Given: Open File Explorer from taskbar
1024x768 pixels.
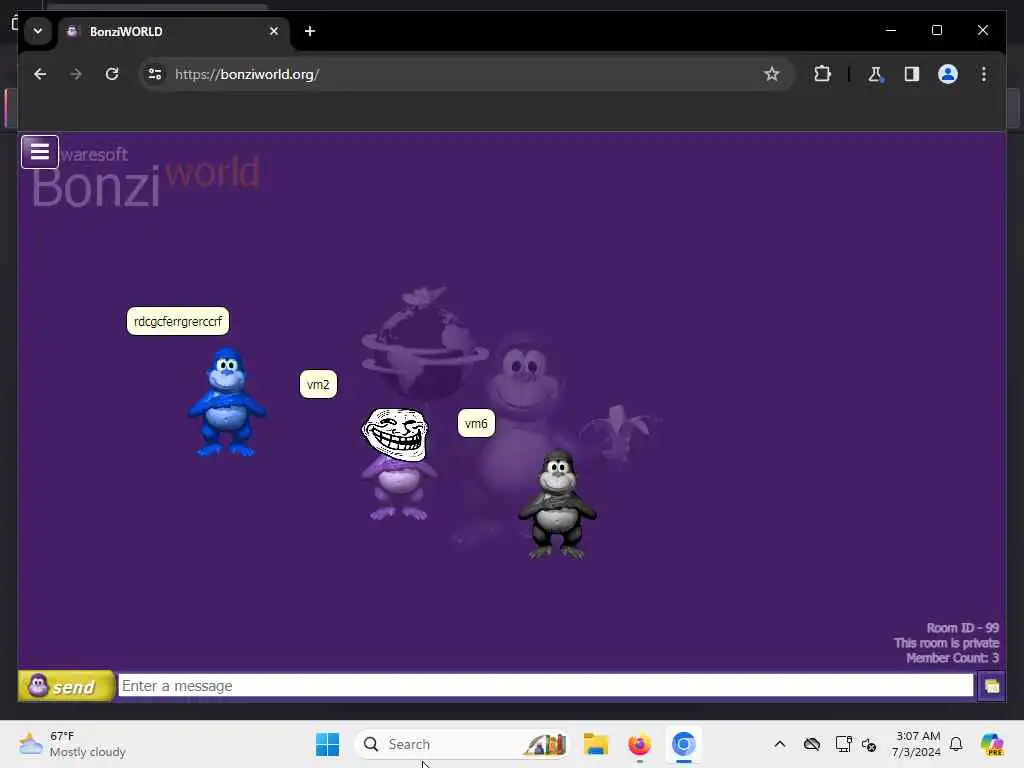Looking at the screenshot, I should coord(596,744).
